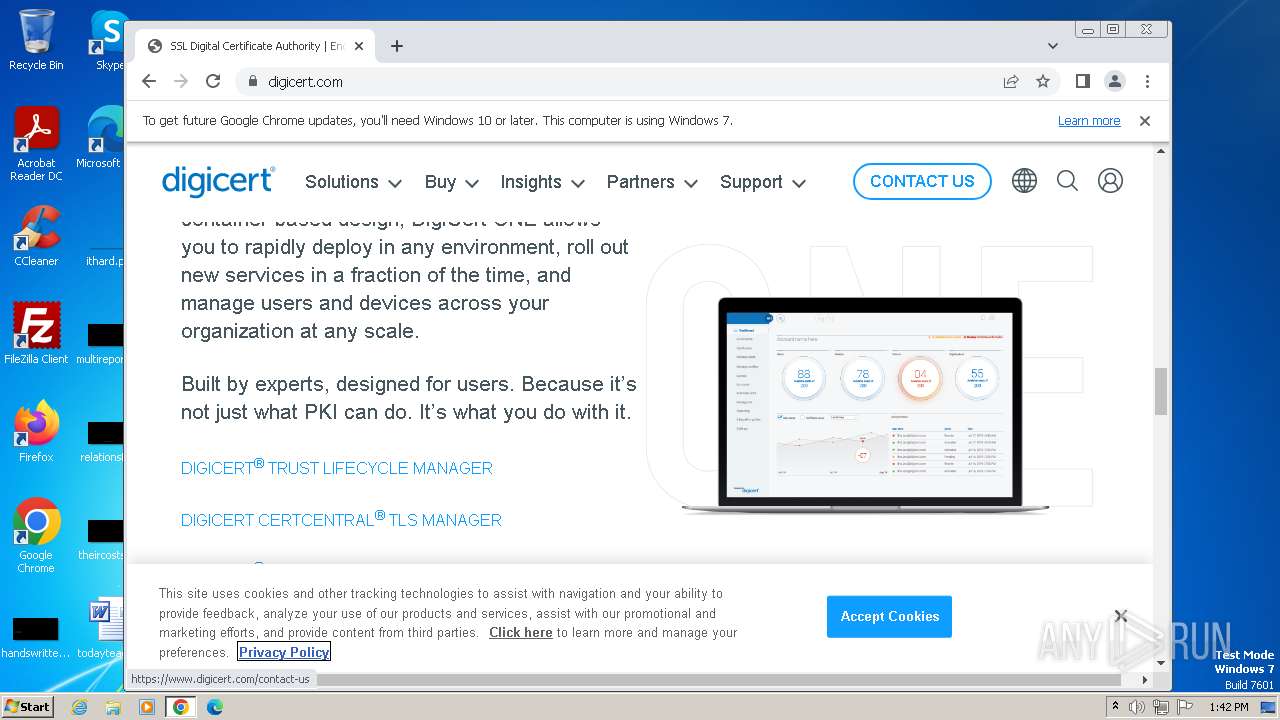Viewport: 1280px width, 720px height.
Task: Open Windows Explorer folder in taskbar
Action: click(x=113, y=707)
